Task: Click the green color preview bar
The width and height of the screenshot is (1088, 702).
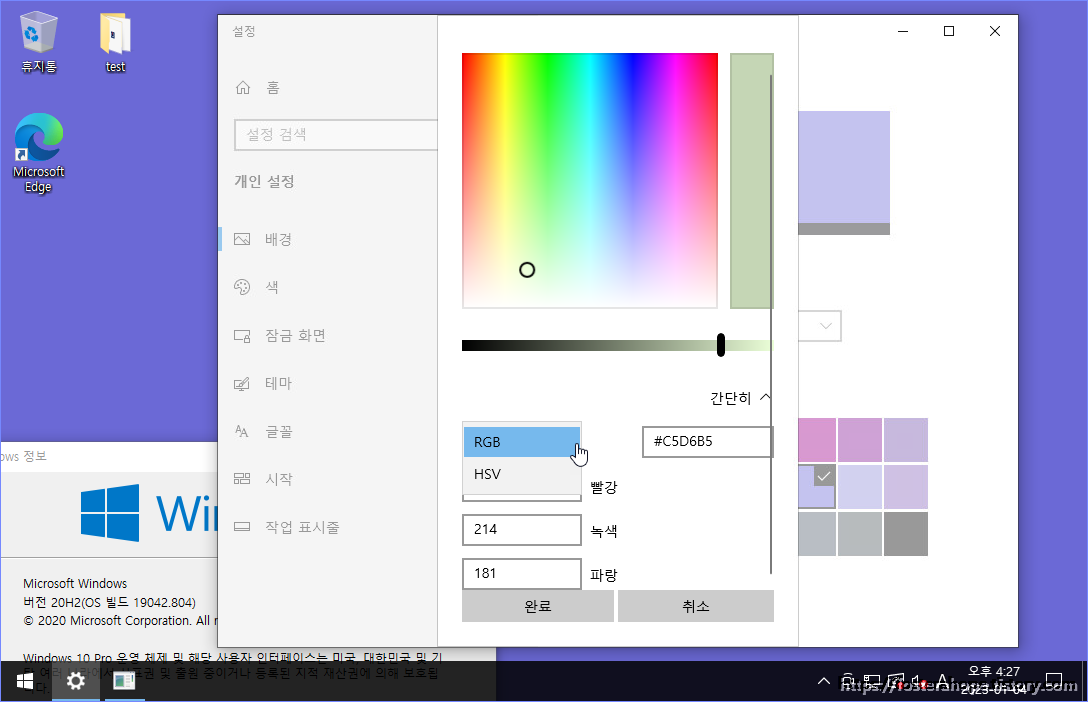Action: click(751, 180)
